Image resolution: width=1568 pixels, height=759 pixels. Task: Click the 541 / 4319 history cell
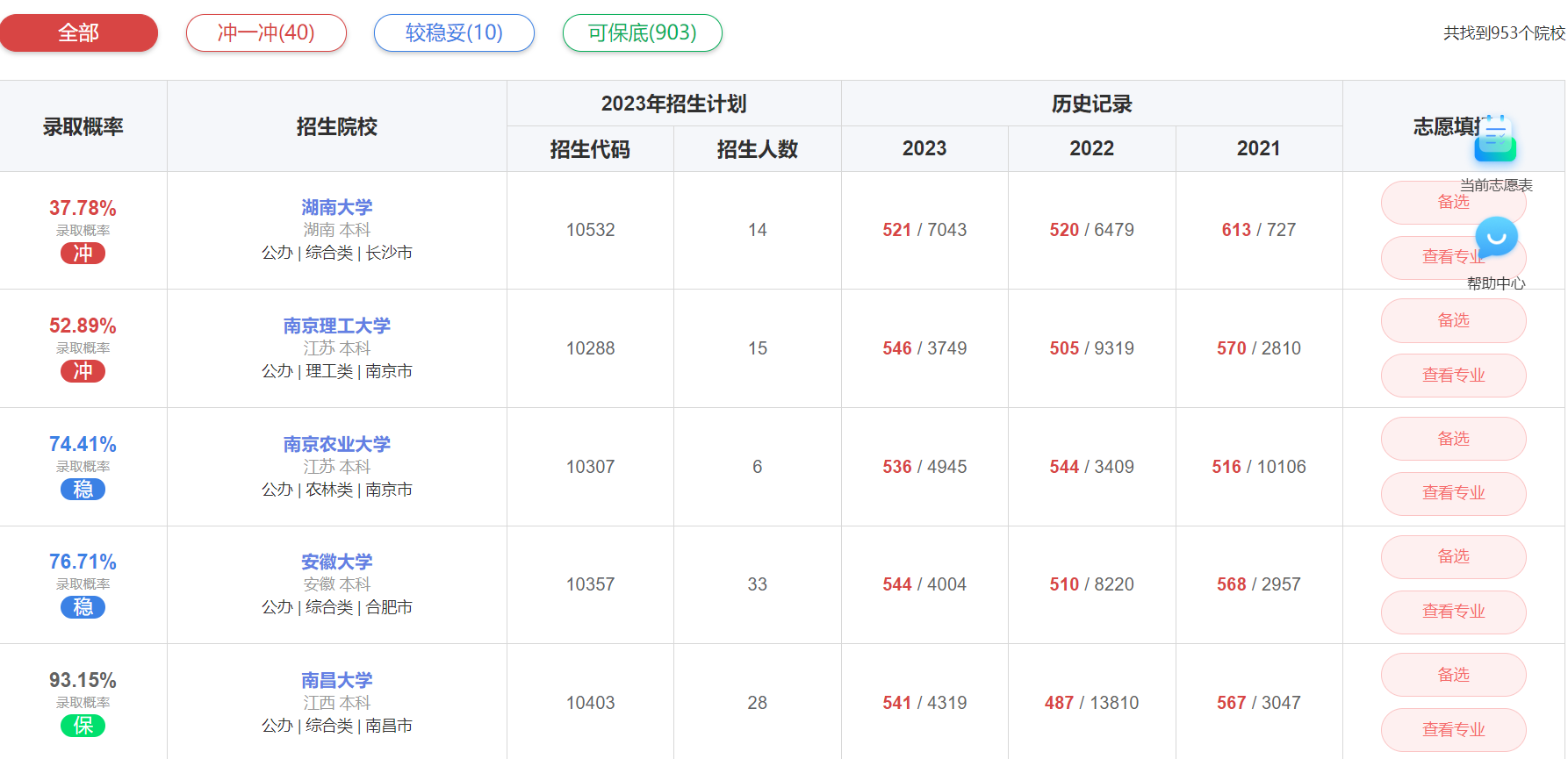[924, 703]
